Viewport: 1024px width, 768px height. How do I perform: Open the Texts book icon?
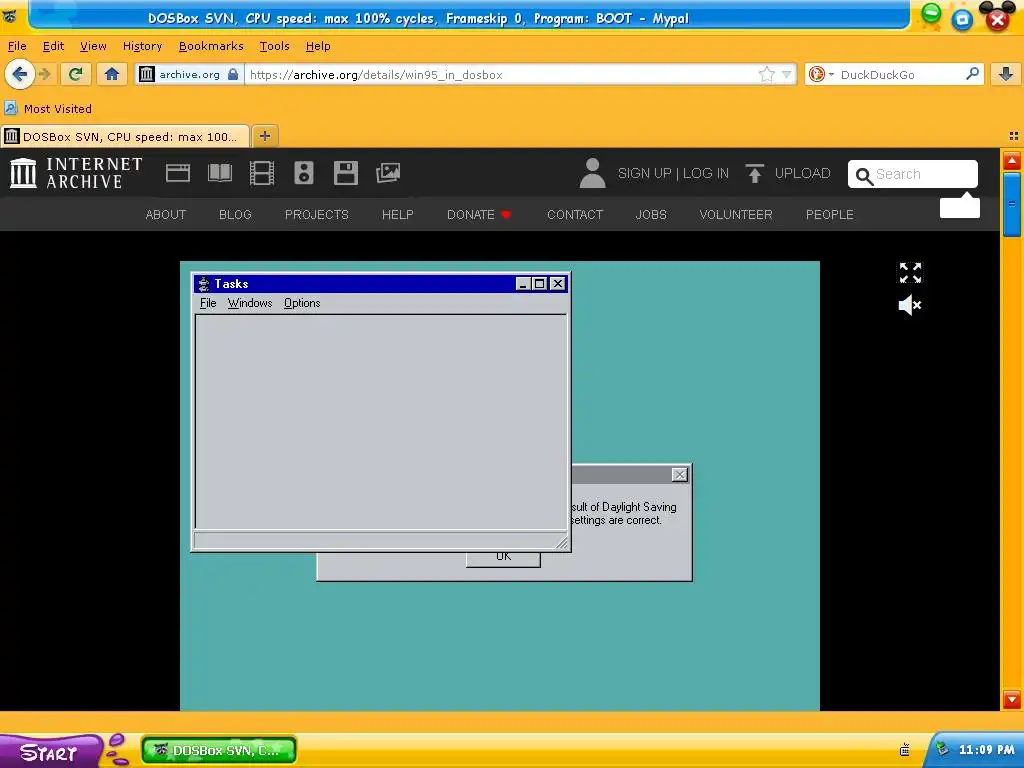pyautogui.click(x=219, y=173)
